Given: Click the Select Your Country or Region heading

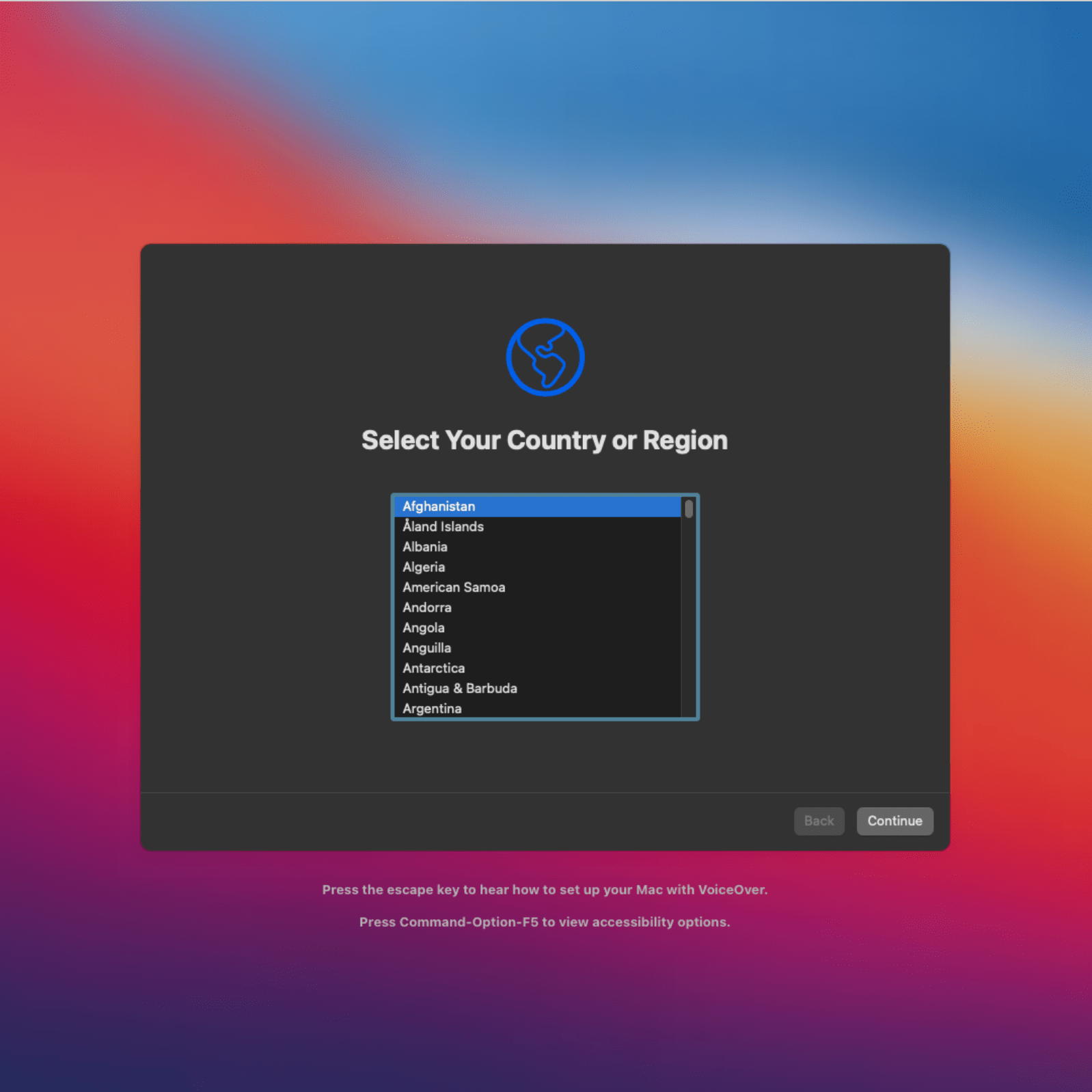Looking at the screenshot, I should pyautogui.click(x=545, y=441).
